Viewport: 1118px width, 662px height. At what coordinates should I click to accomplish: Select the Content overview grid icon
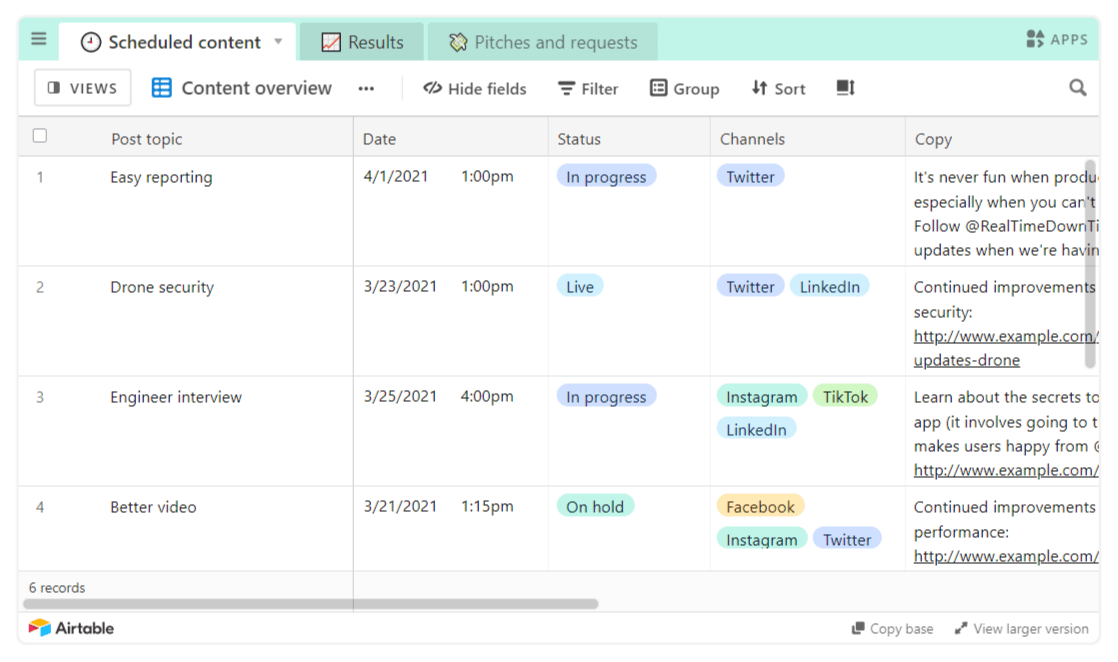point(161,88)
